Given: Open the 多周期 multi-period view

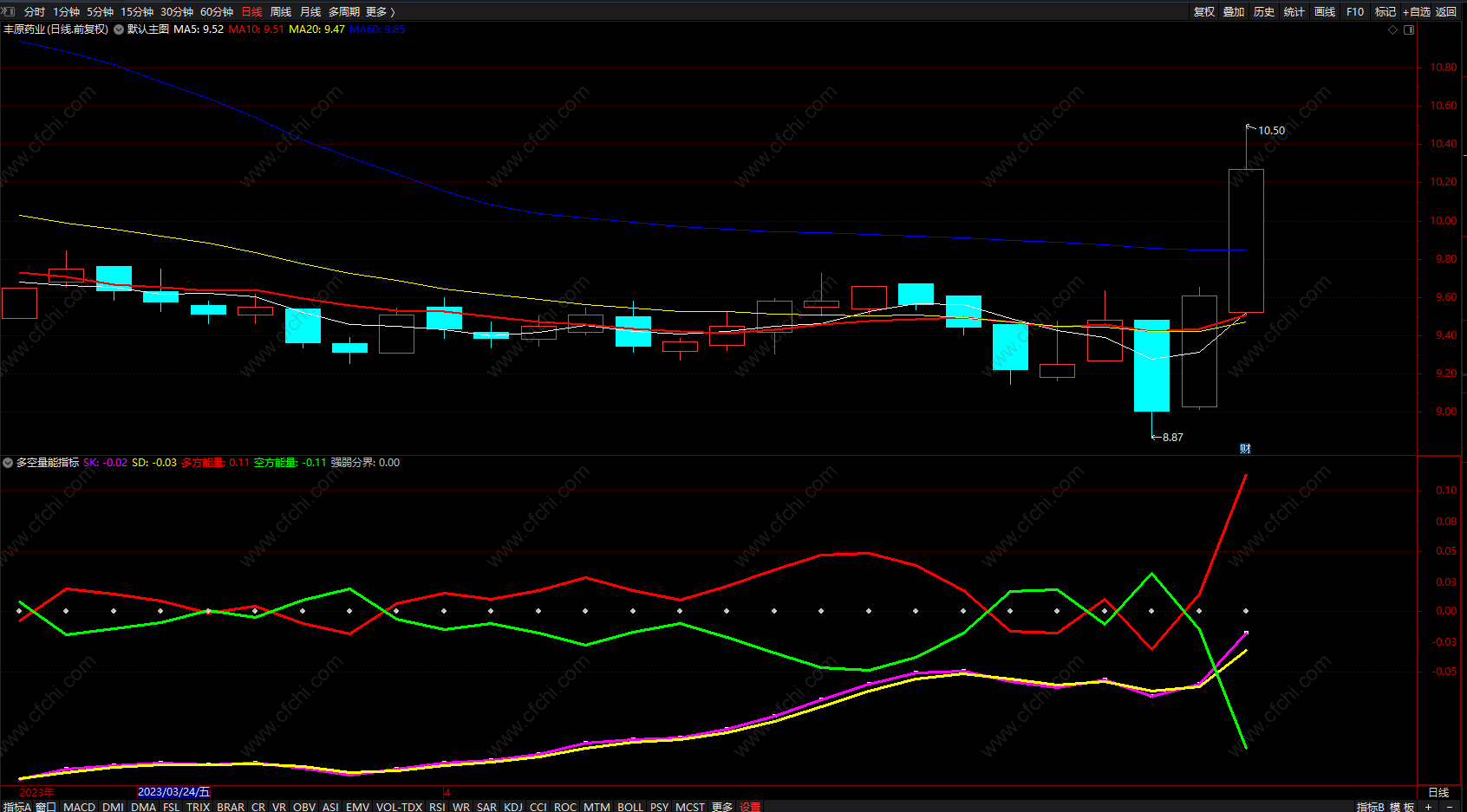Looking at the screenshot, I should (344, 12).
